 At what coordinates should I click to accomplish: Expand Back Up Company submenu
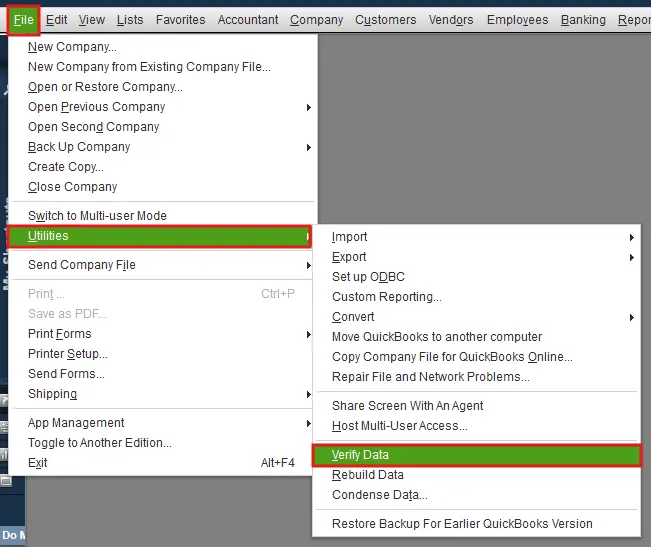tap(163, 147)
